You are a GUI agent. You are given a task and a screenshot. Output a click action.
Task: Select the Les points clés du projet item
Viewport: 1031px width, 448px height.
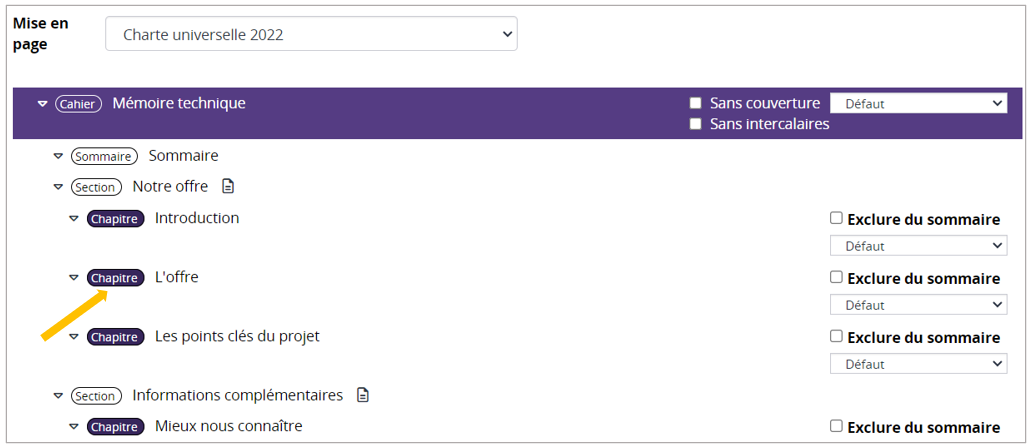[x=237, y=336]
